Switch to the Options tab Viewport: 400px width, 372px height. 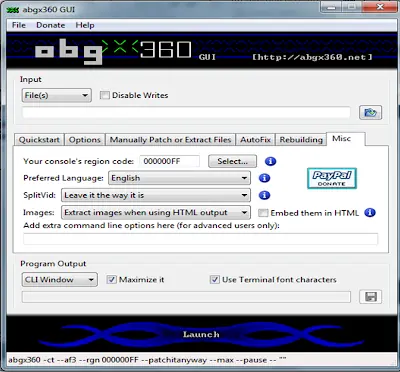pos(85,140)
